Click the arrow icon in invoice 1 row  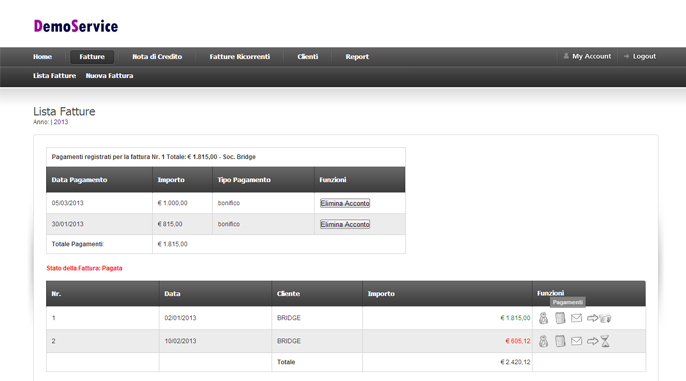592,318
